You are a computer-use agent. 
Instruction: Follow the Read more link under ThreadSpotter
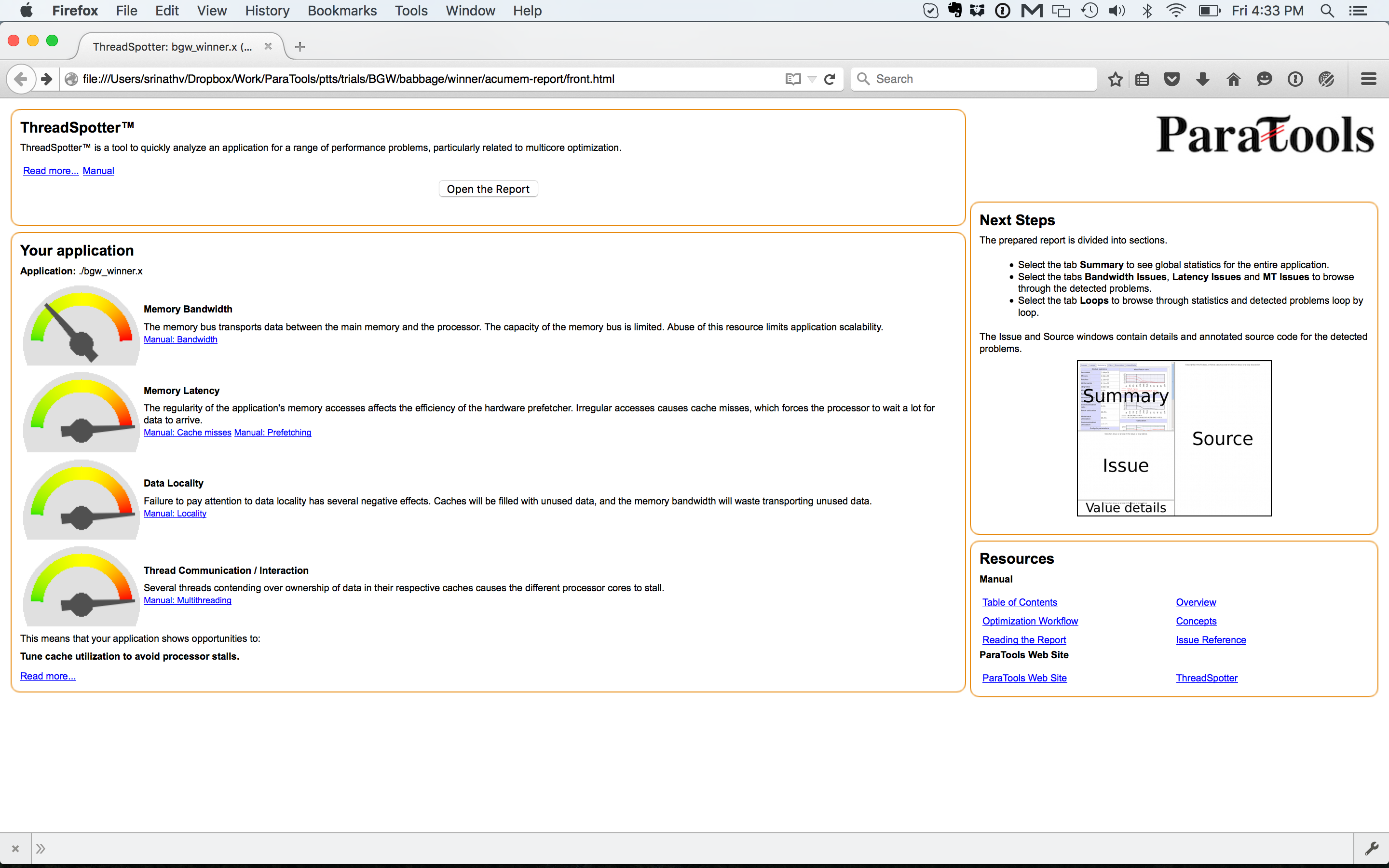tap(51, 171)
